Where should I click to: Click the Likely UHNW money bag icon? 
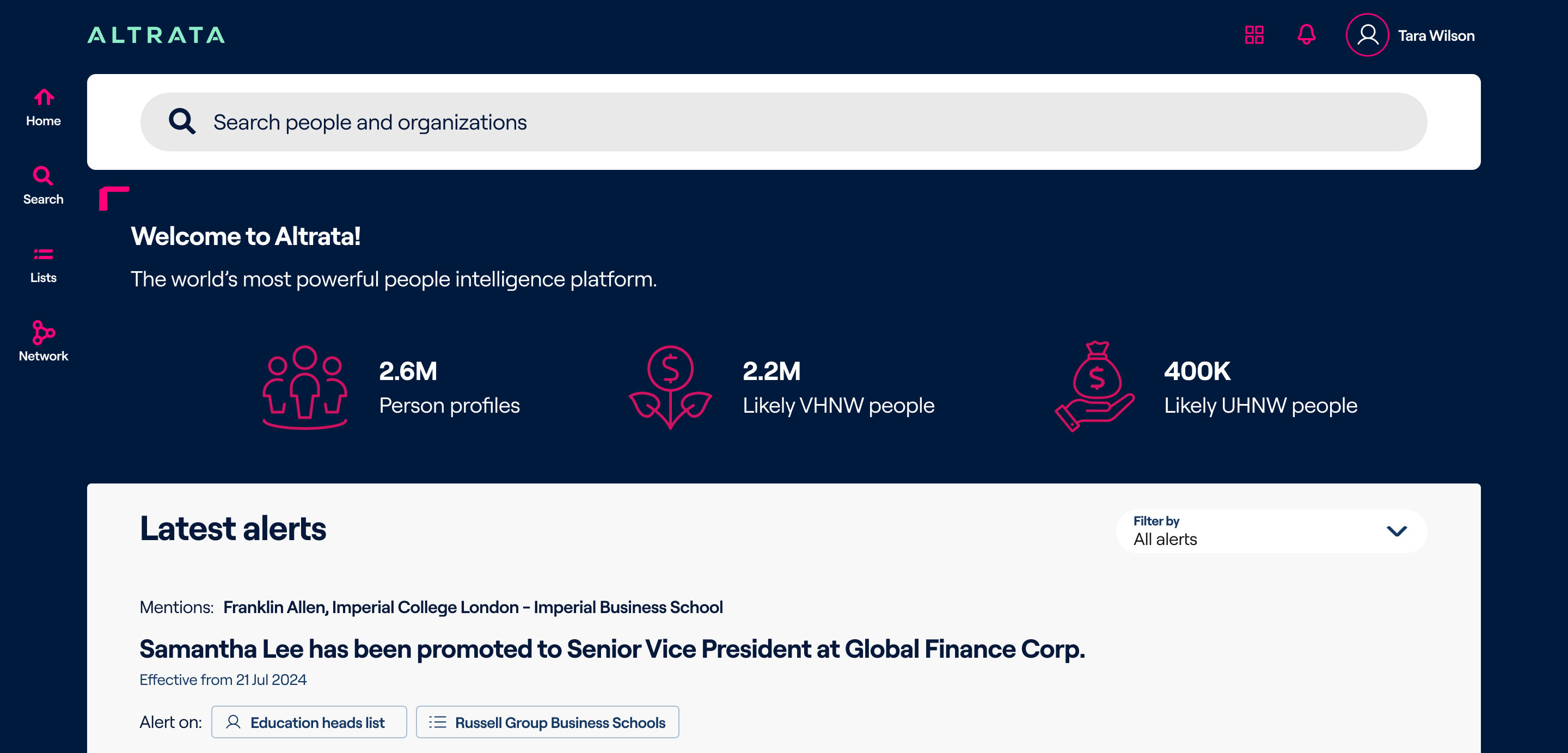(x=1095, y=387)
